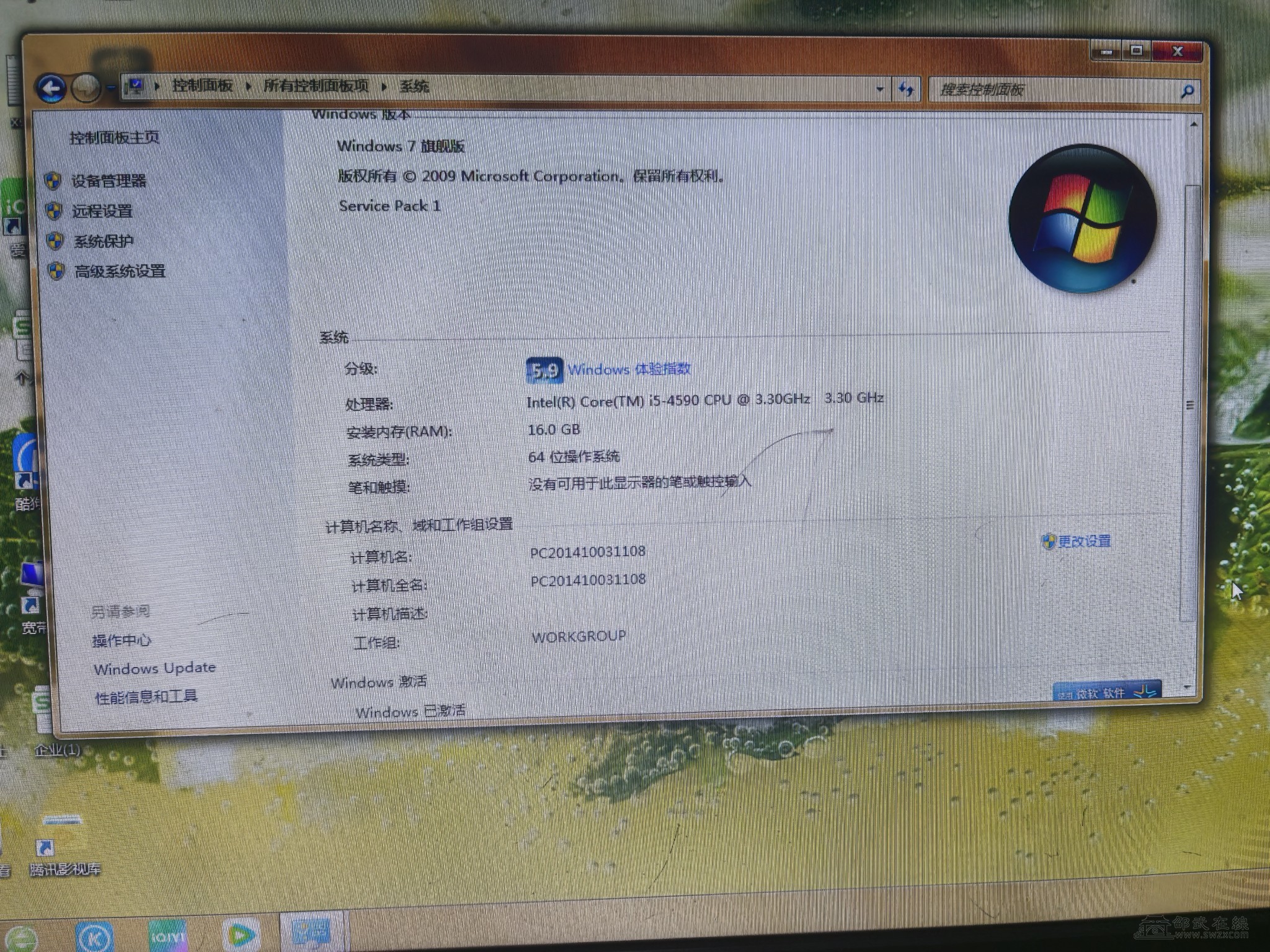This screenshot has width=1270, height=952.
Task: Select 控制面板 in the address breadcrumb
Action: tap(202, 86)
